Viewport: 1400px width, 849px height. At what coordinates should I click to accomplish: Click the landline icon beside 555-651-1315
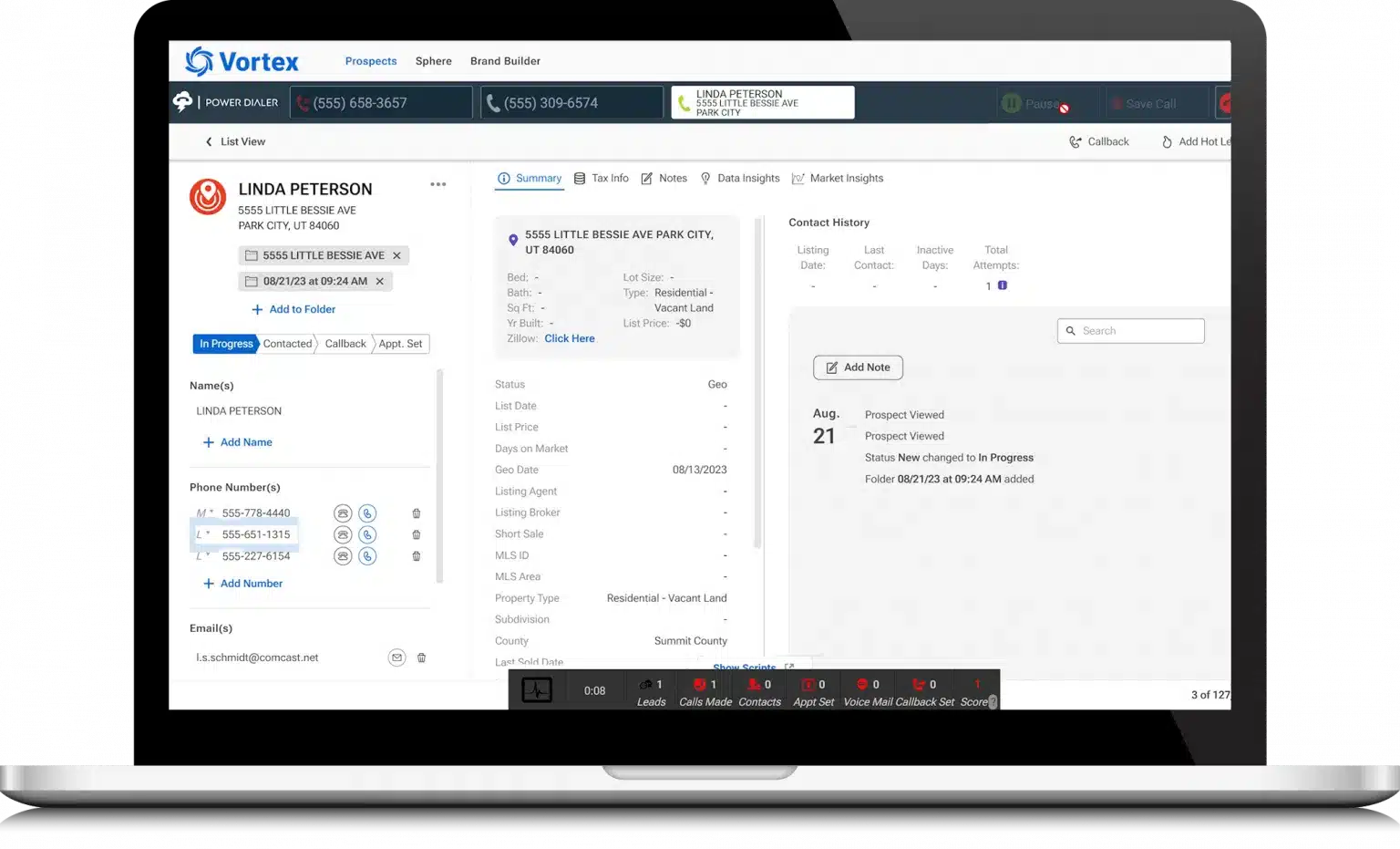tap(343, 535)
